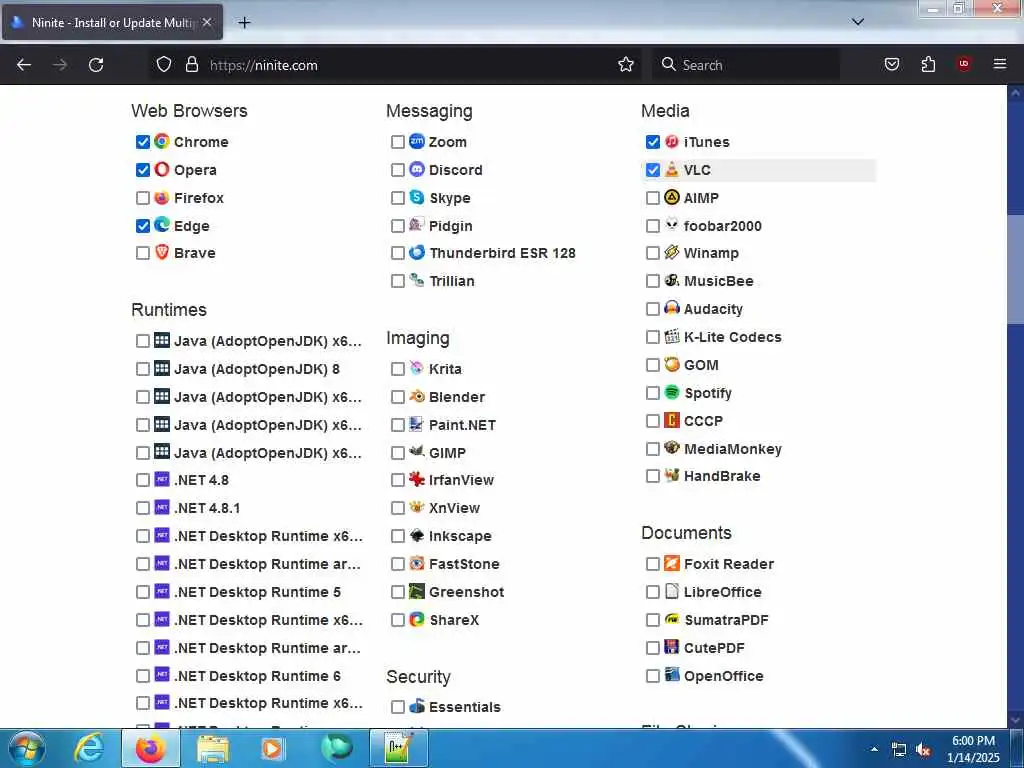Click the Brave lion icon

coord(162,252)
